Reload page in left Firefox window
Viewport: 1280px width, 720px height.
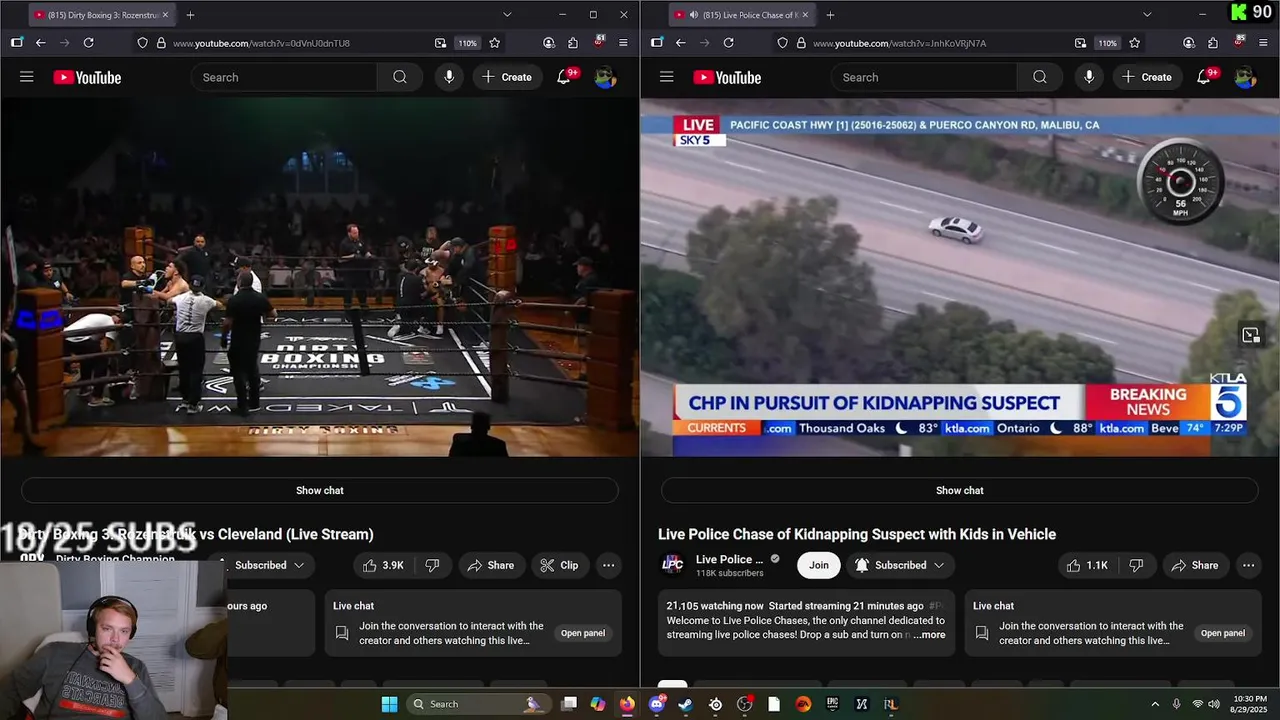pyautogui.click(x=88, y=43)
